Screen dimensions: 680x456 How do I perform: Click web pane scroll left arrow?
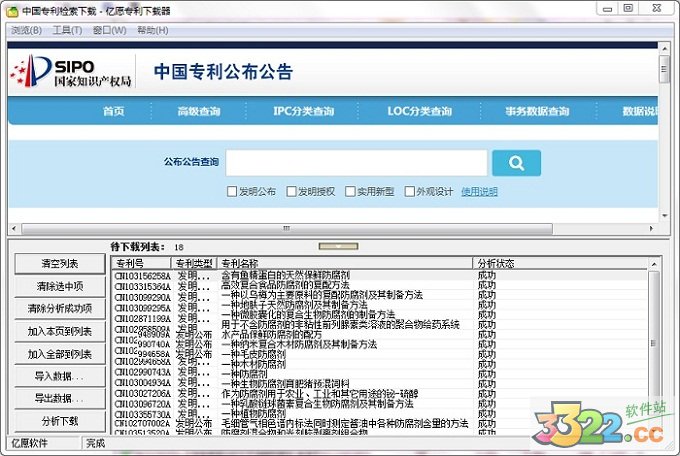tap(14, 228)
